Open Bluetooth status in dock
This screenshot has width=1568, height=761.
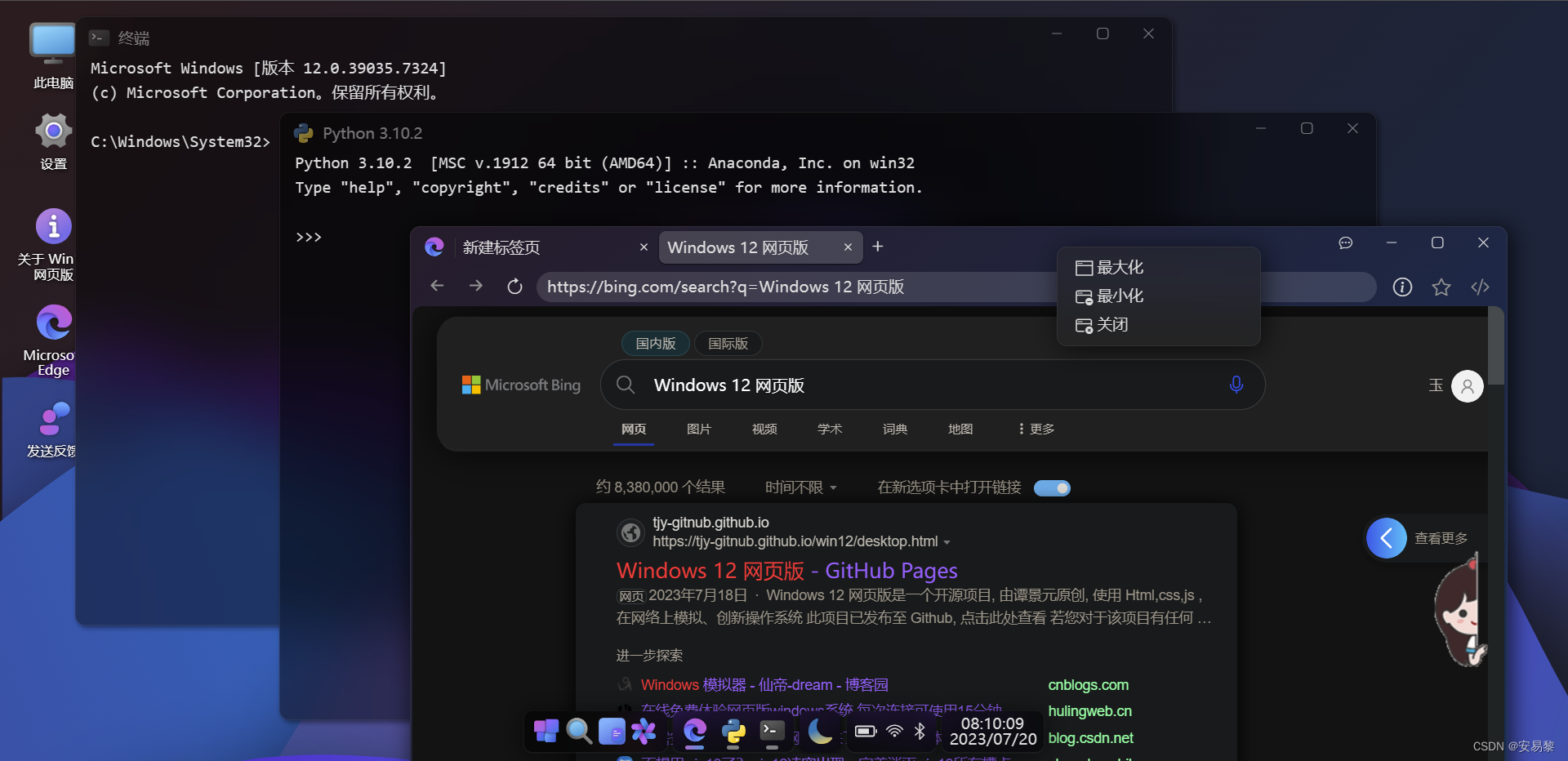[x=920, y=731]
